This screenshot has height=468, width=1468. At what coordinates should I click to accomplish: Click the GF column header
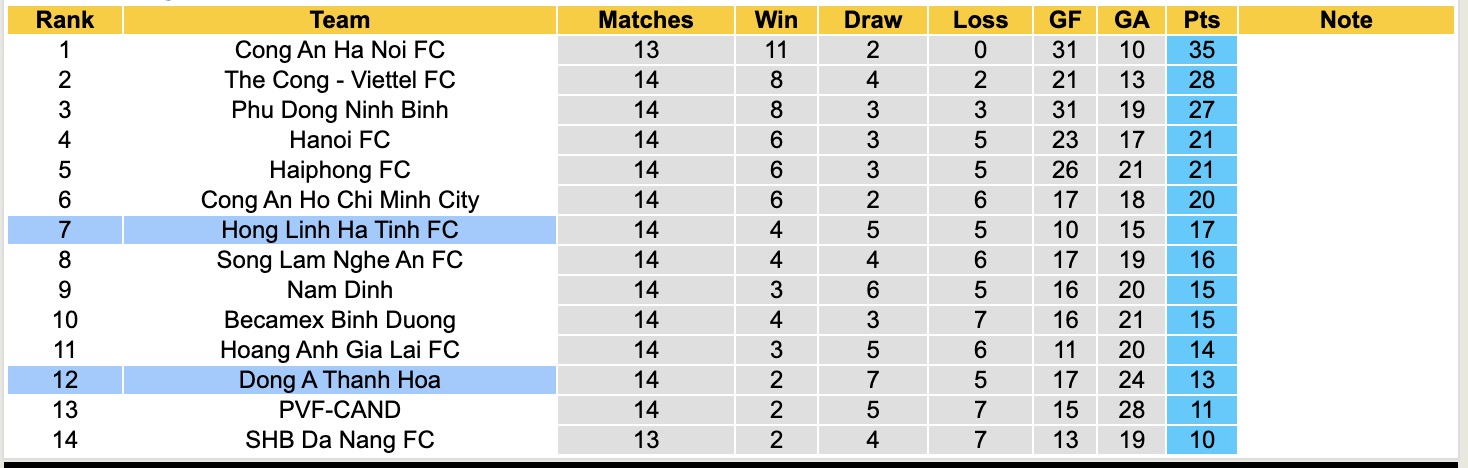1065,20
